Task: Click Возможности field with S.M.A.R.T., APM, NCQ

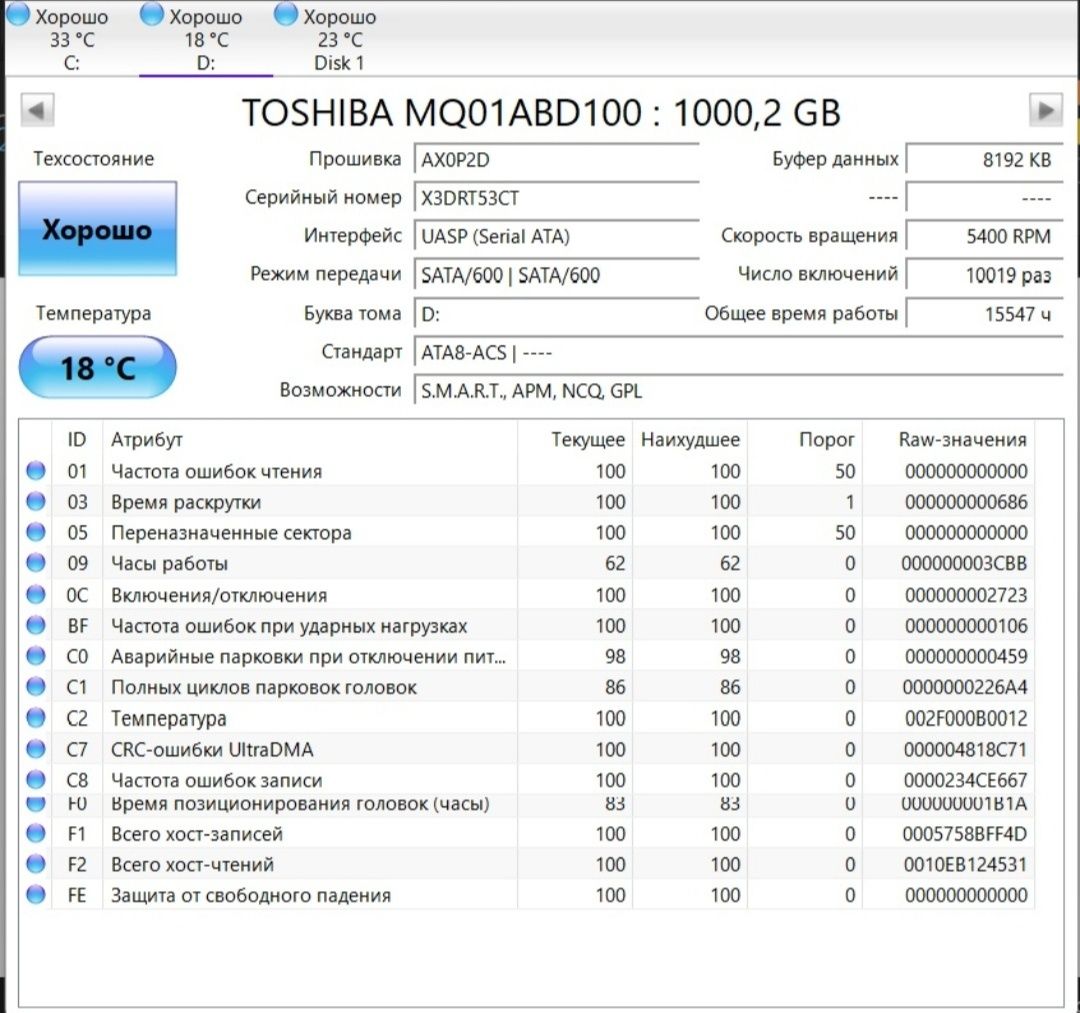Action: coord(738,391)
